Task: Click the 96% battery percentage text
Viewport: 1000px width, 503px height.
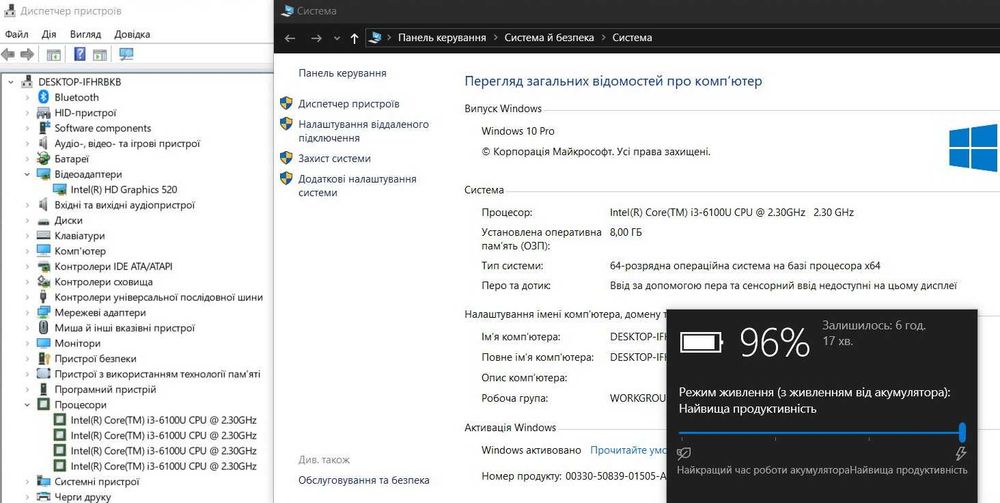Action: [x=775, y=344]
